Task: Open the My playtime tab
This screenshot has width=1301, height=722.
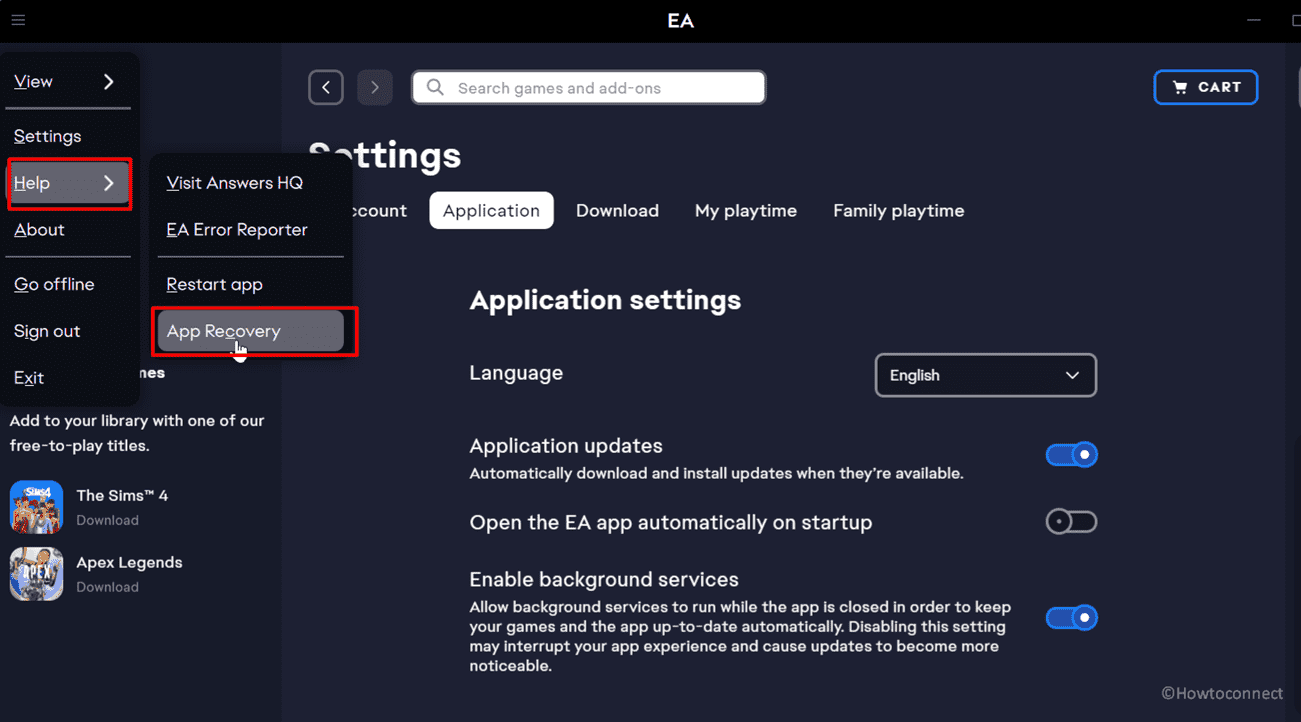Action: pyautogui.click(x=746, y=211)
